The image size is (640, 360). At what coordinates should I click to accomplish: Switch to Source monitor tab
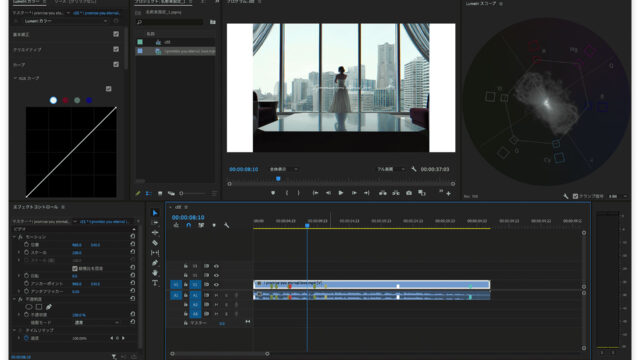75,2
